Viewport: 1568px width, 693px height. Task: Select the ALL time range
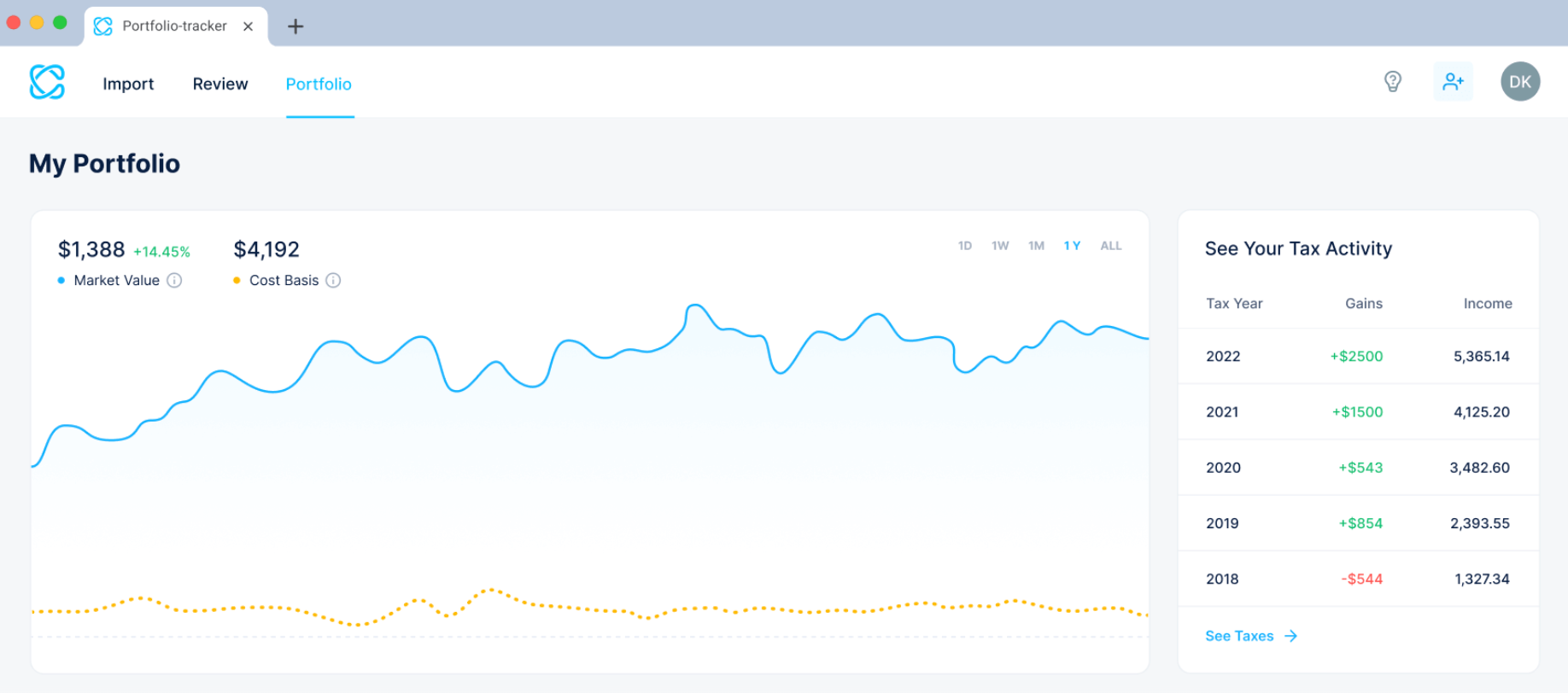point(1110,246)
